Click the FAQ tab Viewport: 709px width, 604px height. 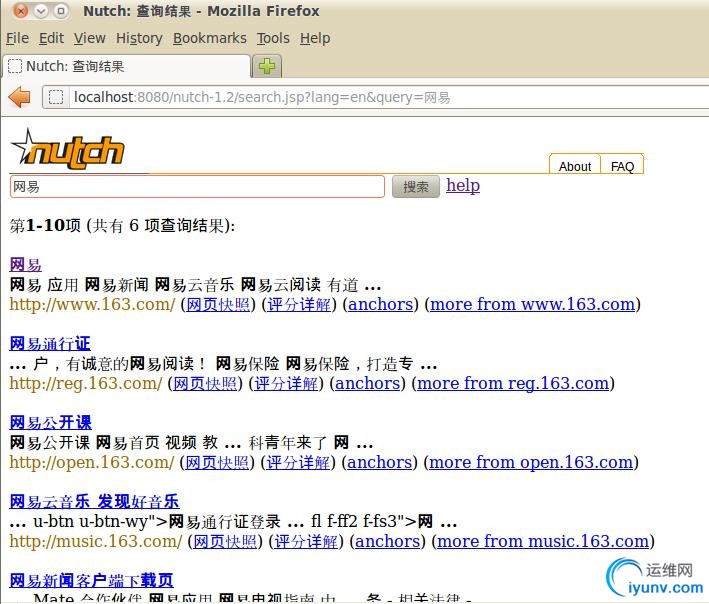[622, 166]
